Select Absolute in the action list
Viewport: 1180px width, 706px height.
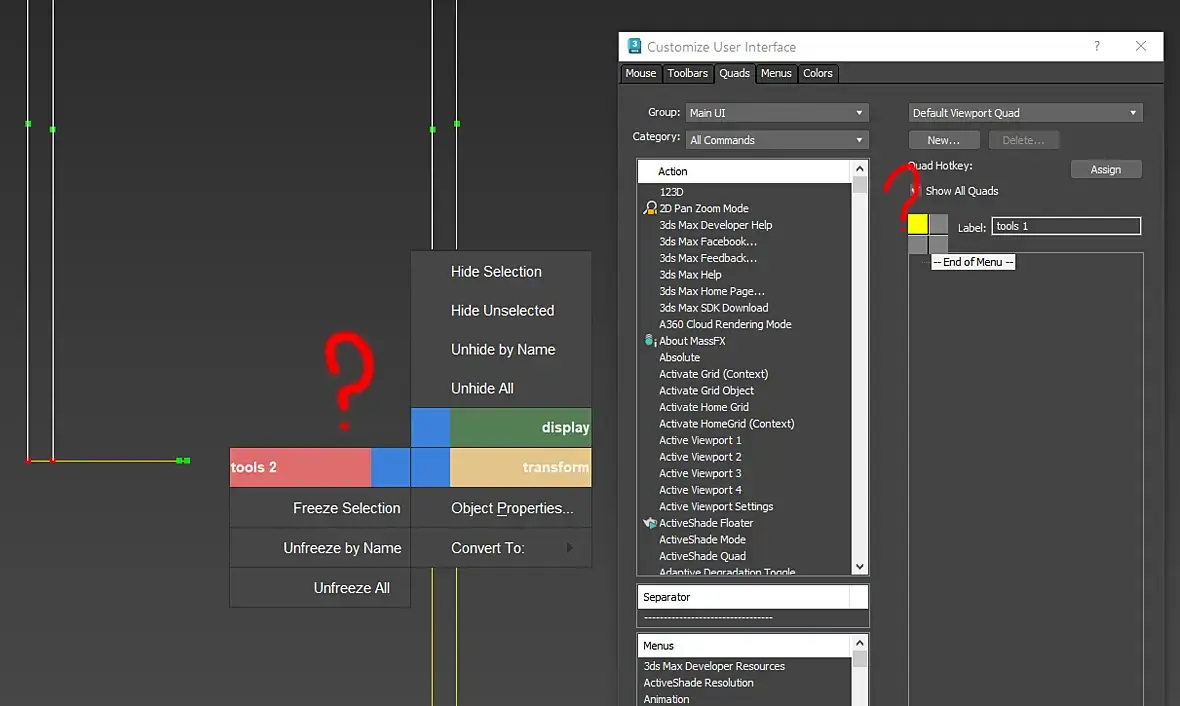point(680,358)
